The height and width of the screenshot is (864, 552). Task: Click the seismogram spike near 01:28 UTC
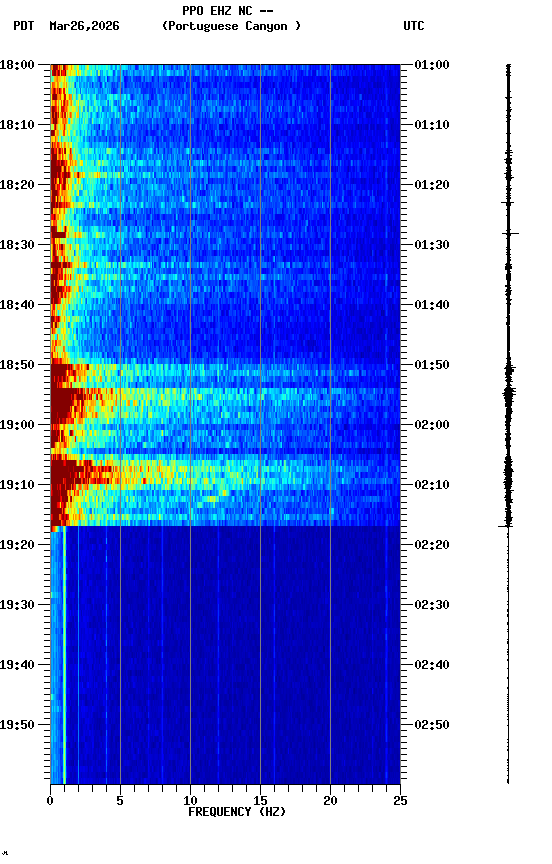point(510,234)
